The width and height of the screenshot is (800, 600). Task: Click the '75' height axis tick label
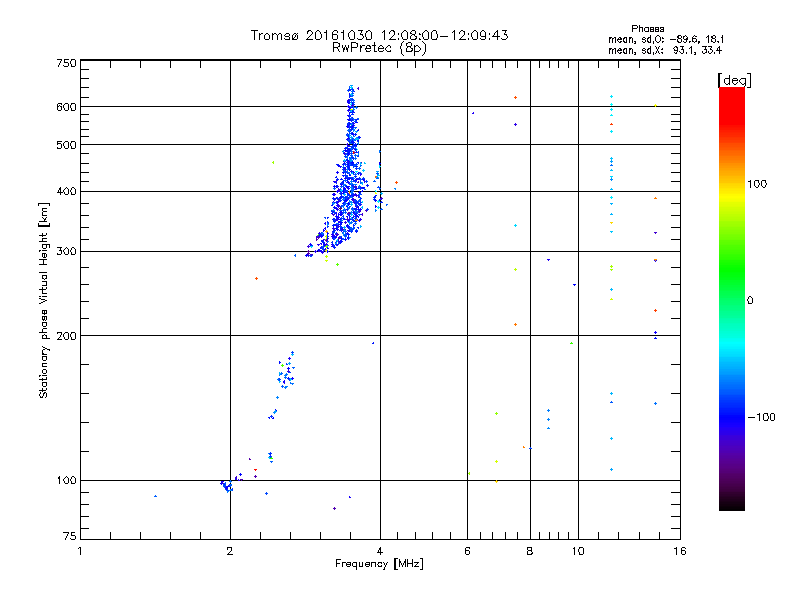coord(70,536)
